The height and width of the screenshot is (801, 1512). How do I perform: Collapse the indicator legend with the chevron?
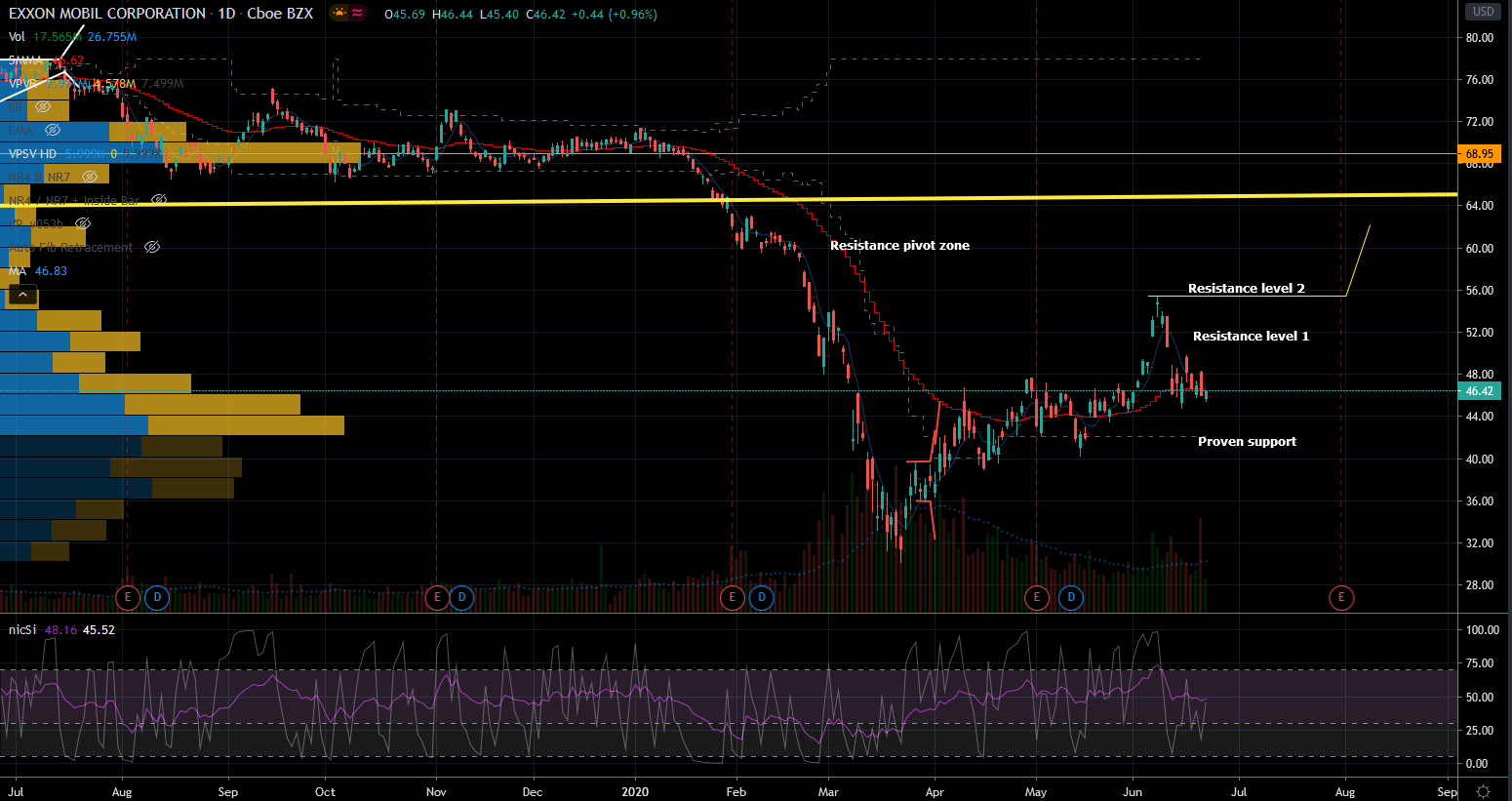click(x=22, y=295)
